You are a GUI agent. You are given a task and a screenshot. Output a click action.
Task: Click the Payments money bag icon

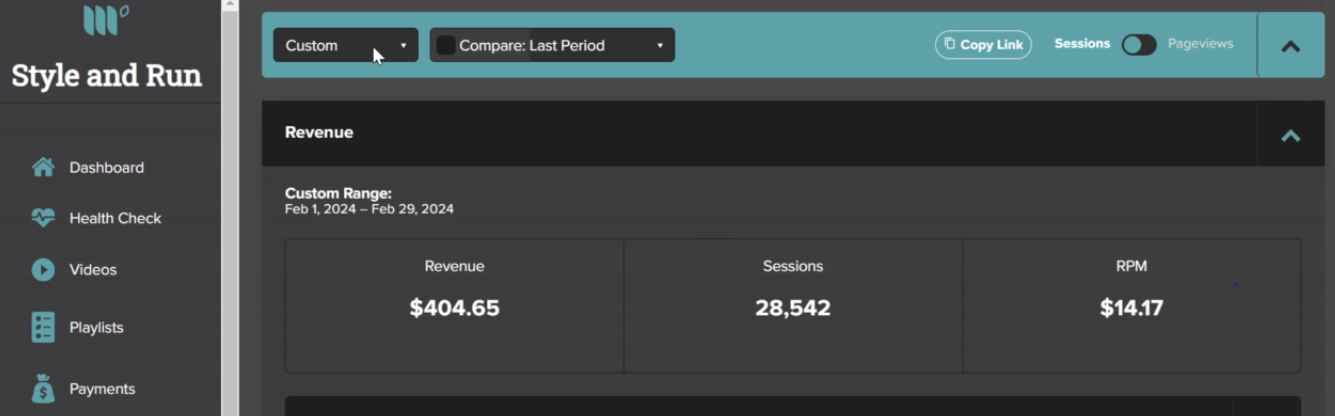point(43,388)
